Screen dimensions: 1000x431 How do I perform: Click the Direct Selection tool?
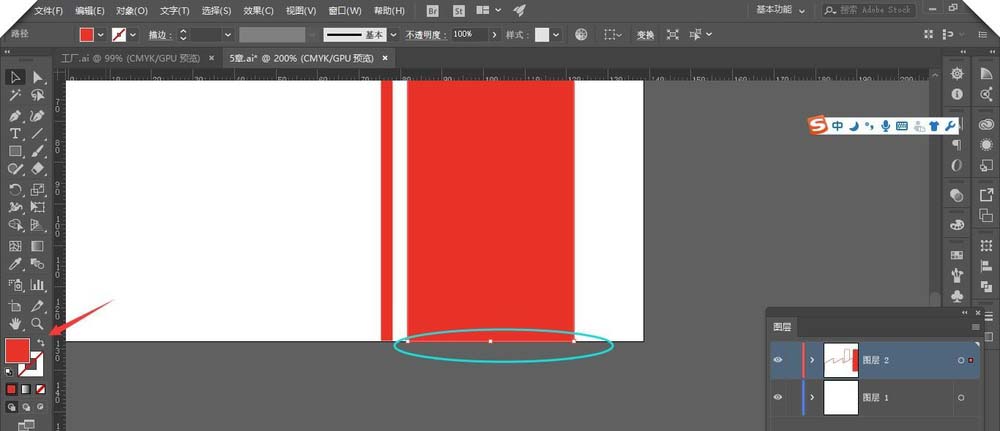[x=37, y=77]
